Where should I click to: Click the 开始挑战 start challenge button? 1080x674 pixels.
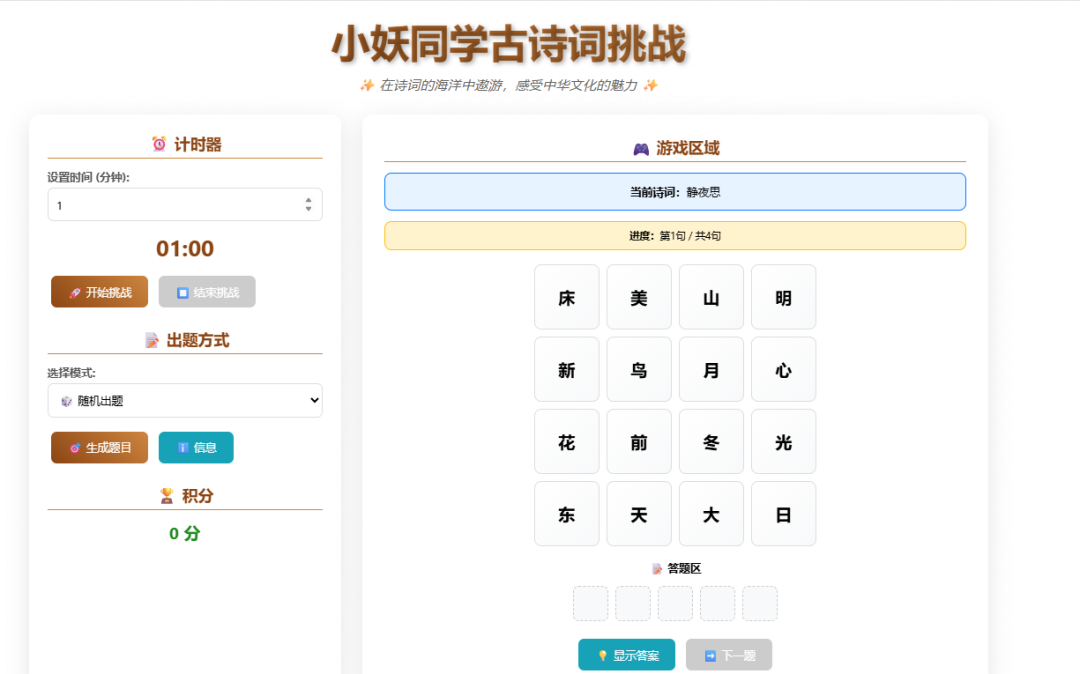tap(99, 292)
